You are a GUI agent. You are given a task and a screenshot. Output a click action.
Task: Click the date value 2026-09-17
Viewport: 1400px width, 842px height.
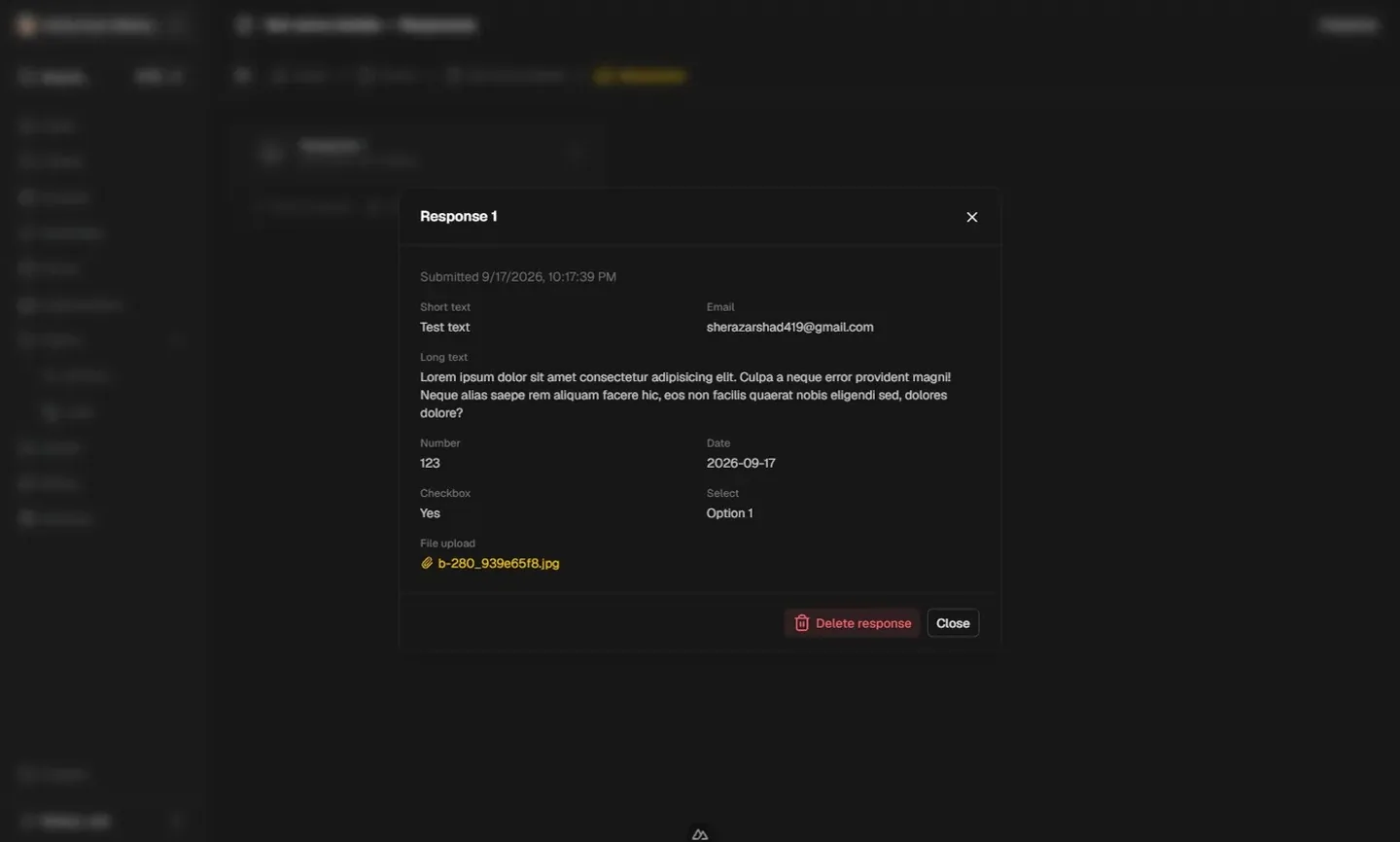pos(741,464)
